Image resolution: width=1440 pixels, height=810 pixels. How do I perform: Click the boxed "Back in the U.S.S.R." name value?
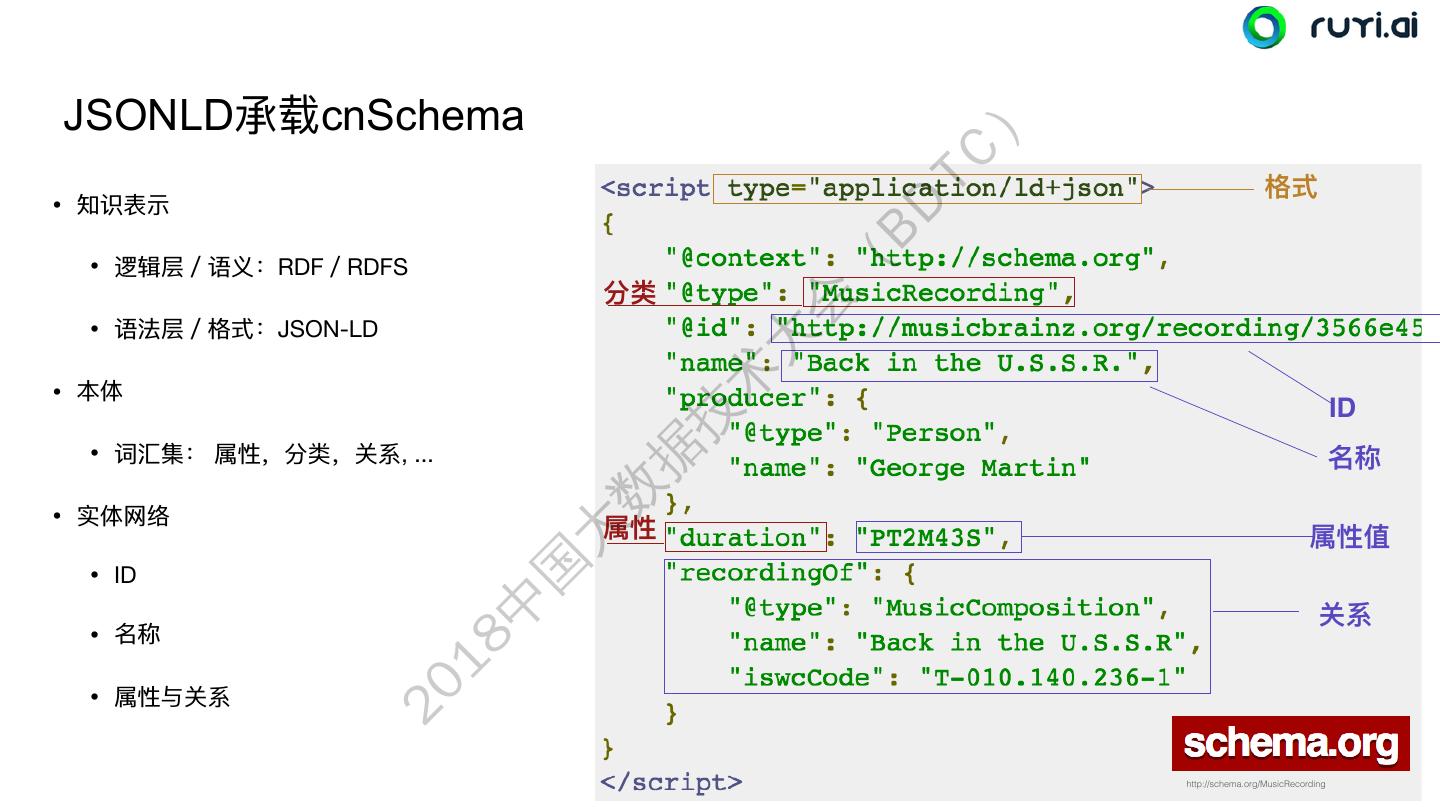968,363
